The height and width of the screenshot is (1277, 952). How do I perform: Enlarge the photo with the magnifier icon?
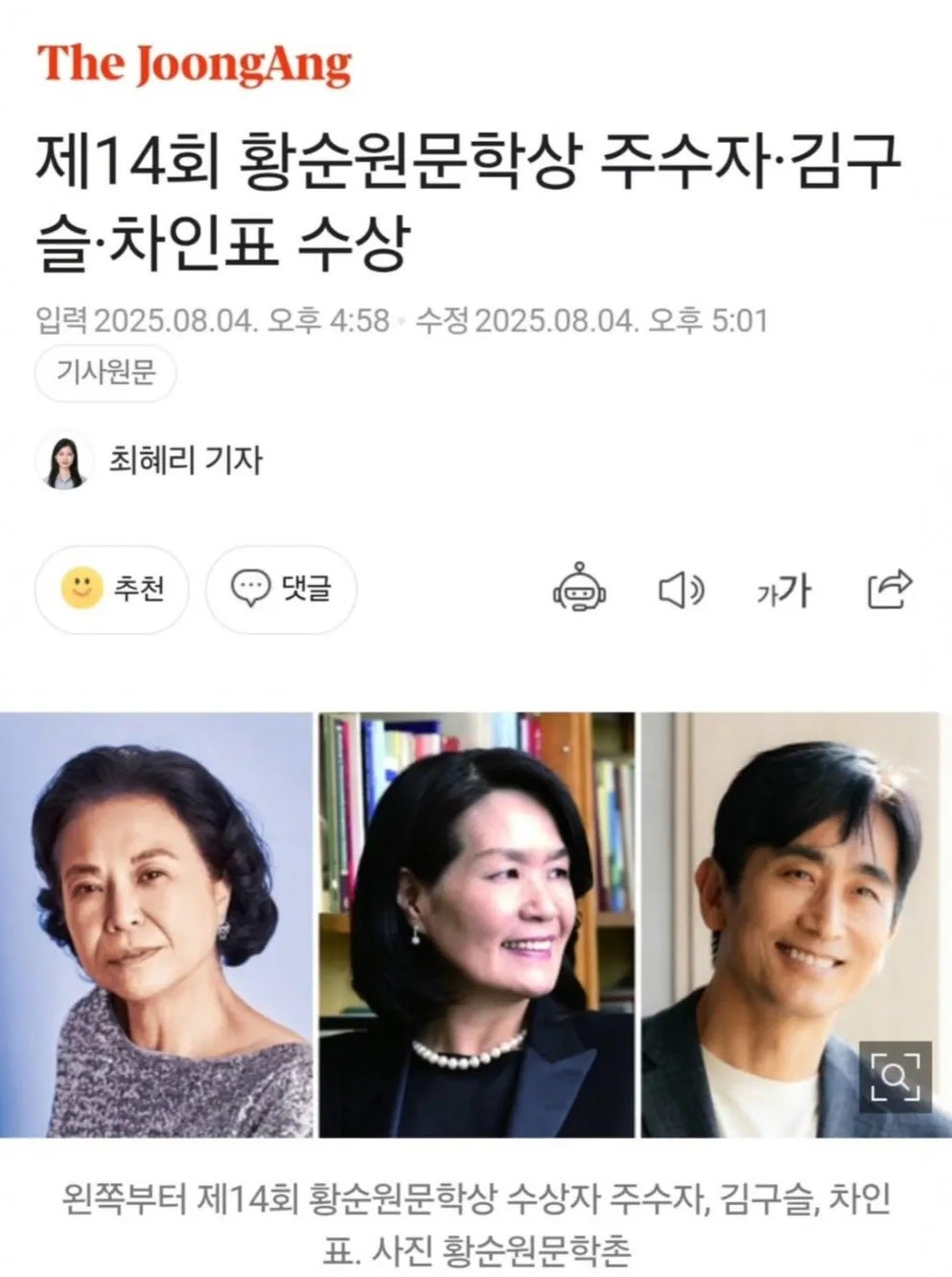click(x=894, y=1077)
